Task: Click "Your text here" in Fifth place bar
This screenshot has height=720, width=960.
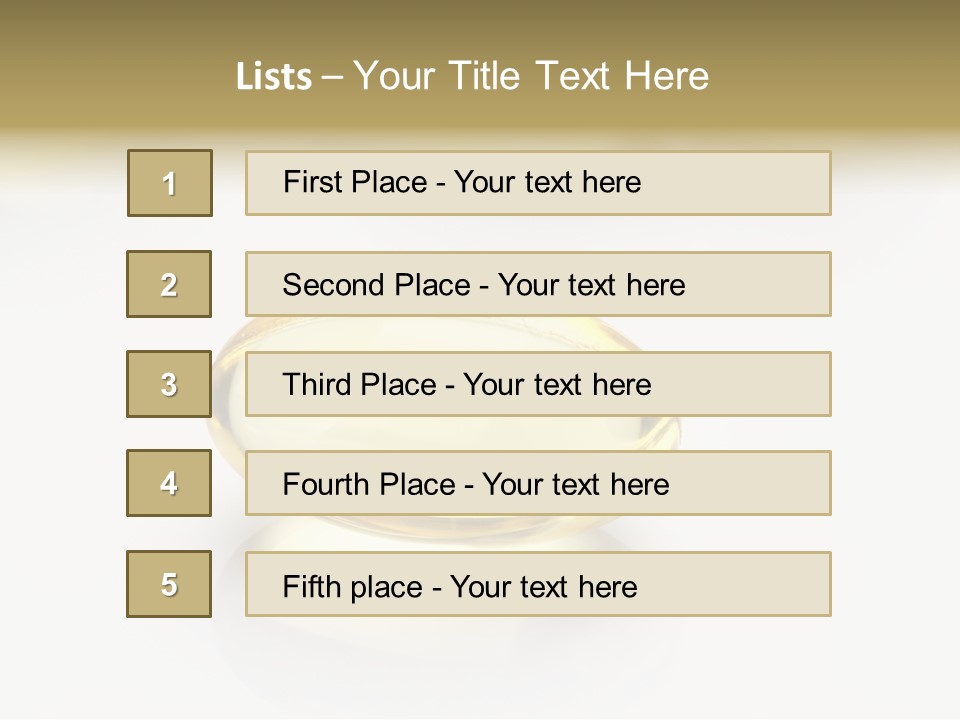Action: (x=544, y=587)
